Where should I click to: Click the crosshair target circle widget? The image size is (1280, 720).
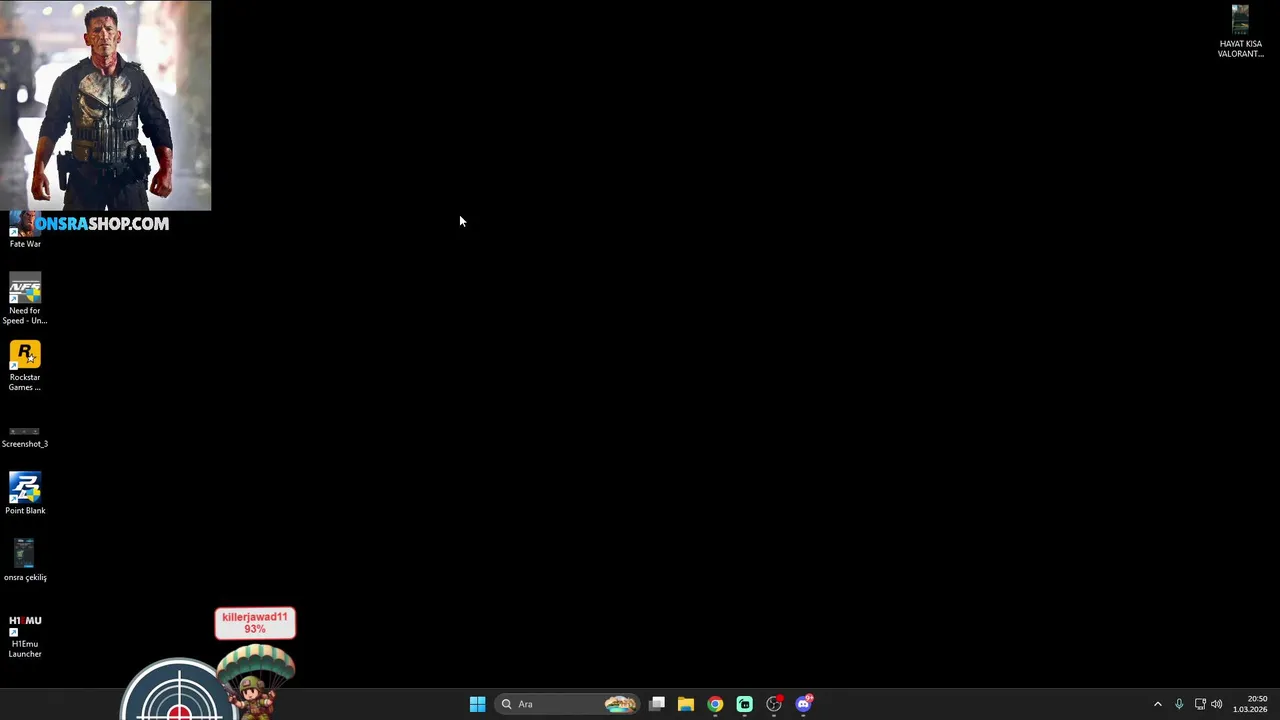coord(179,690)
